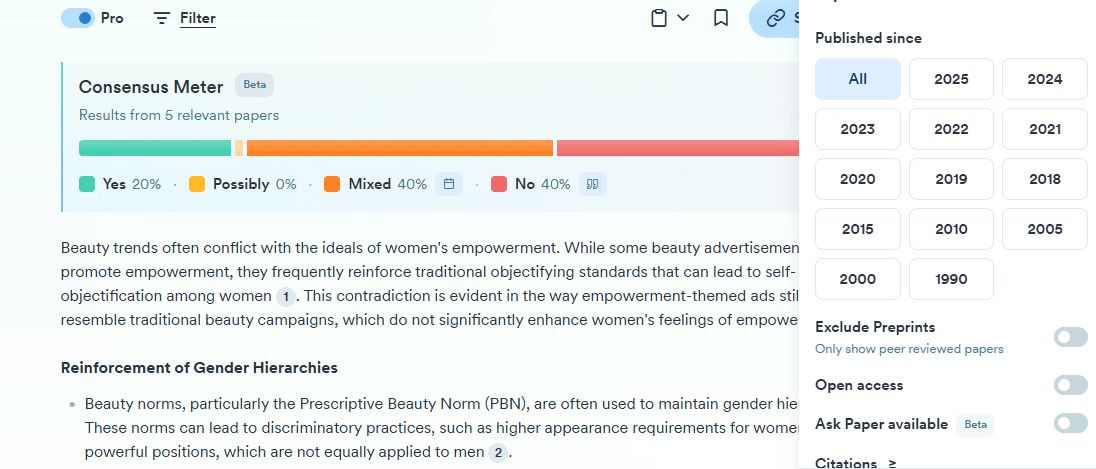1096x469 pixels.
Task: Expand the Citations filter section
Action: click(x=856, y=463)
